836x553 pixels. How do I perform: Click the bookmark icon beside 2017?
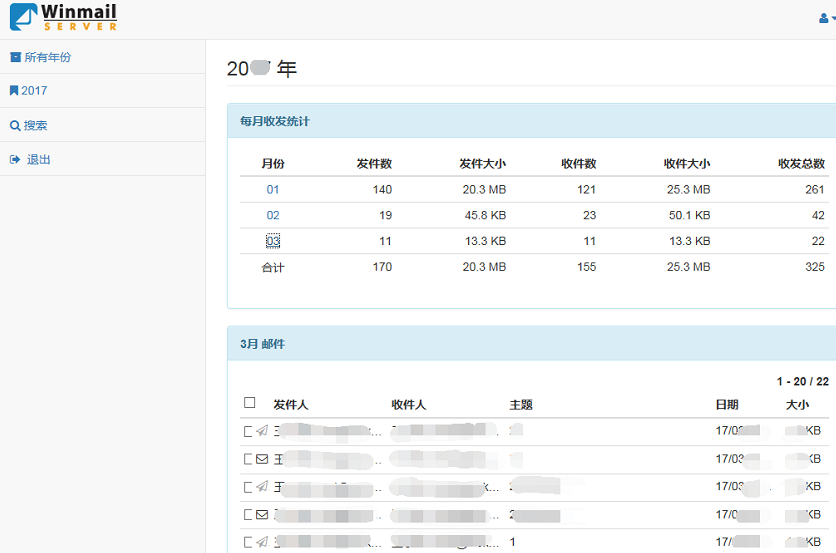point(14,91)
